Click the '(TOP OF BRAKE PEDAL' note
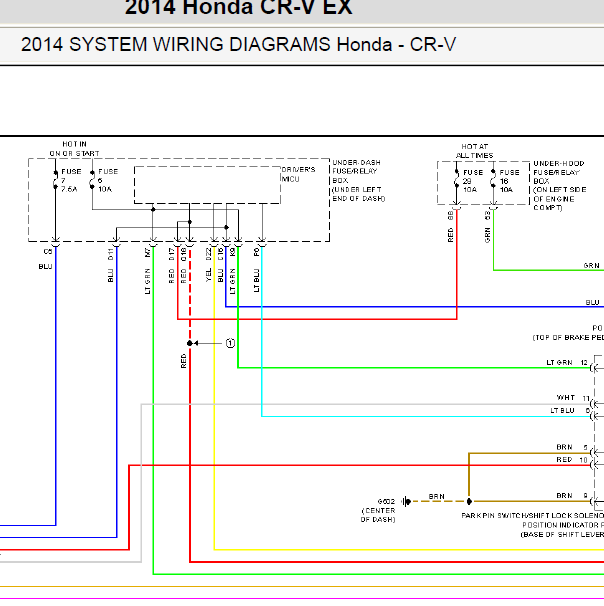The width and height of the screenshot is (604, 606). [x=568, y=338]
